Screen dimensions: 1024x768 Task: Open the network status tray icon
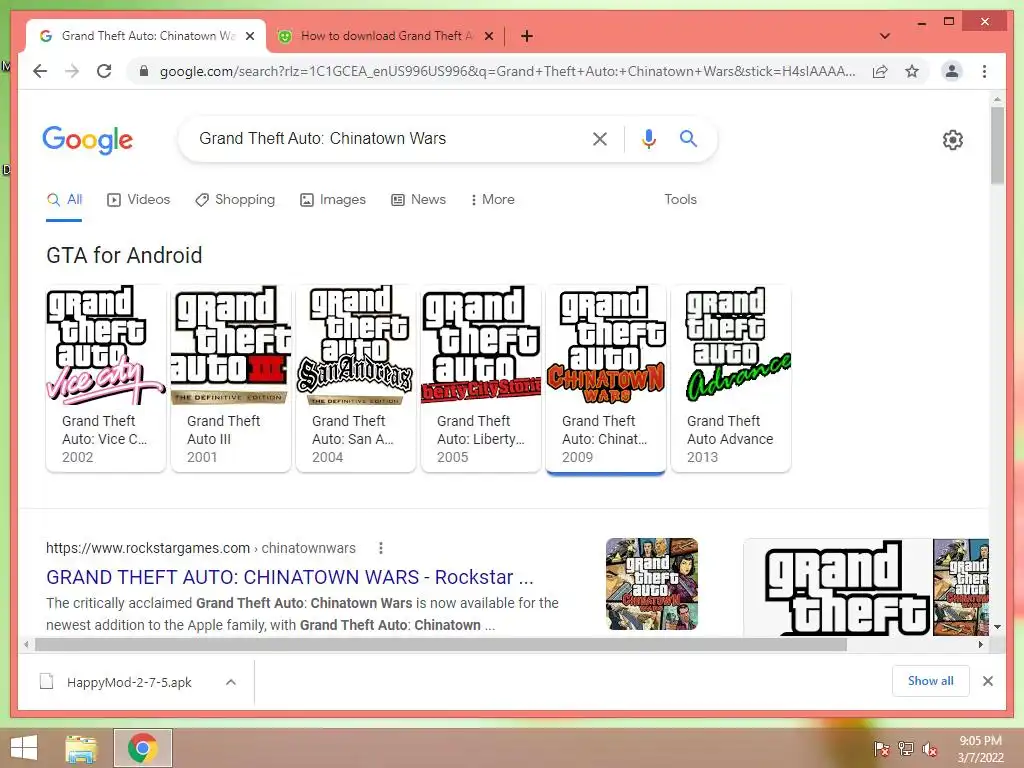click(x=906, y=749)
